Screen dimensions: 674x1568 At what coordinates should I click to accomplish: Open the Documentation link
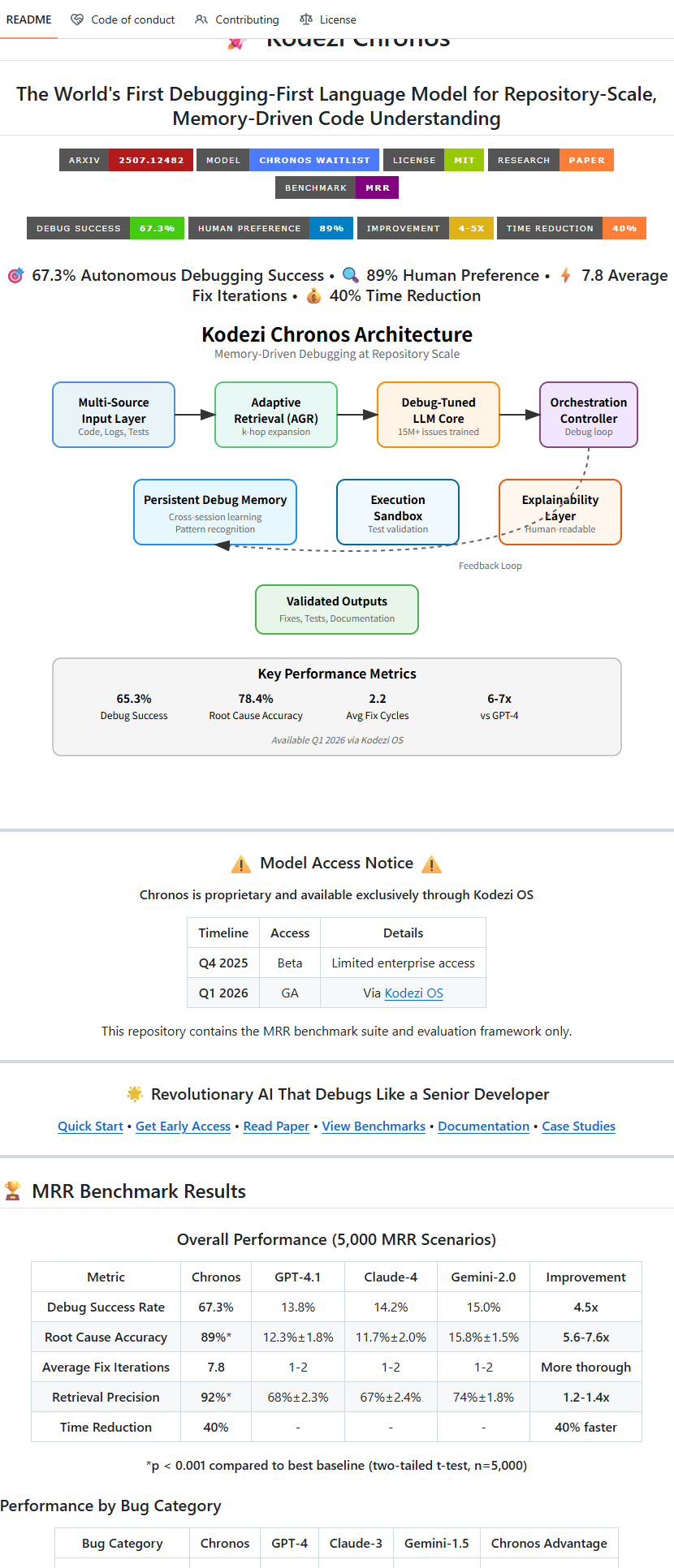(x=483, y=1126)
